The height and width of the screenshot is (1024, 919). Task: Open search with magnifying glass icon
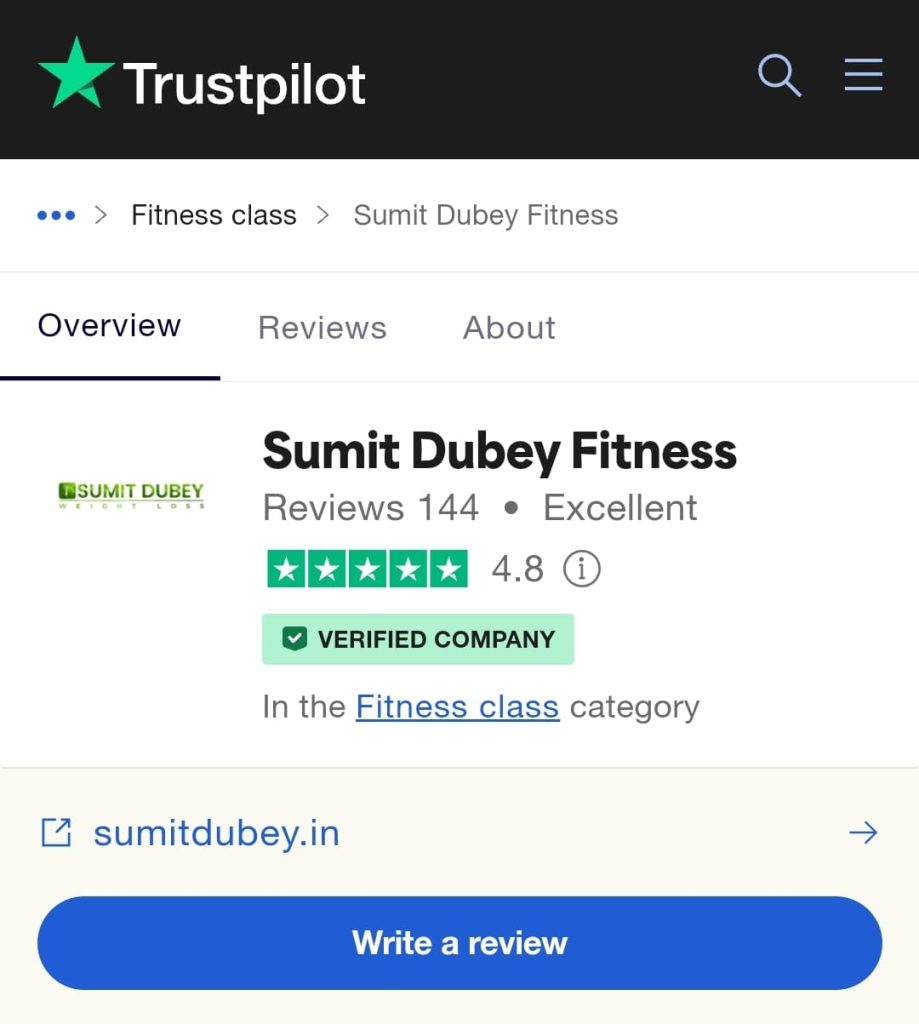779,75
